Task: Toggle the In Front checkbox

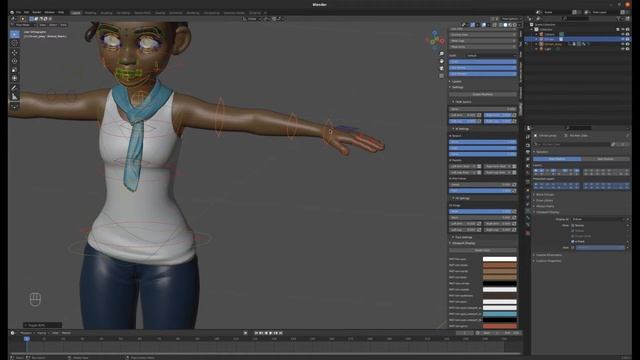Action: pos(573,242)
